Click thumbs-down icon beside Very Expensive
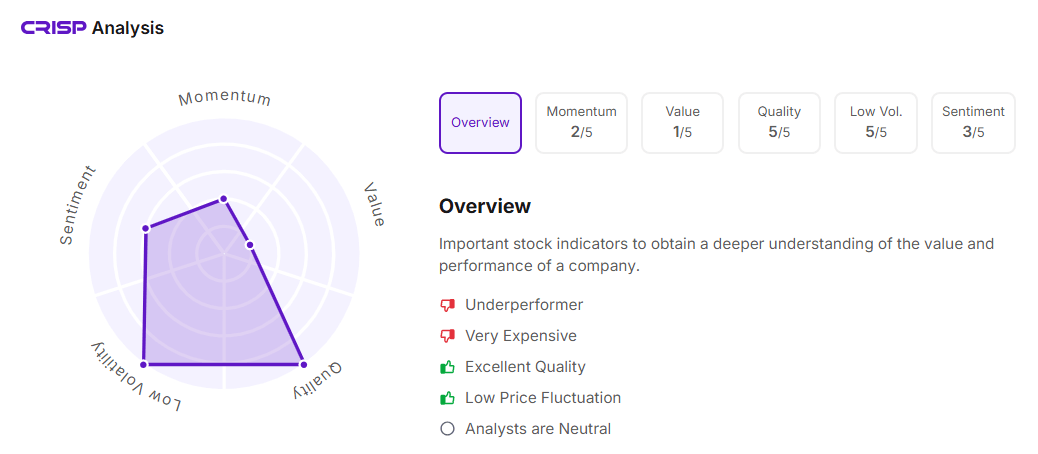Viewport: 1038px width, 454px height. click(447, 336)
